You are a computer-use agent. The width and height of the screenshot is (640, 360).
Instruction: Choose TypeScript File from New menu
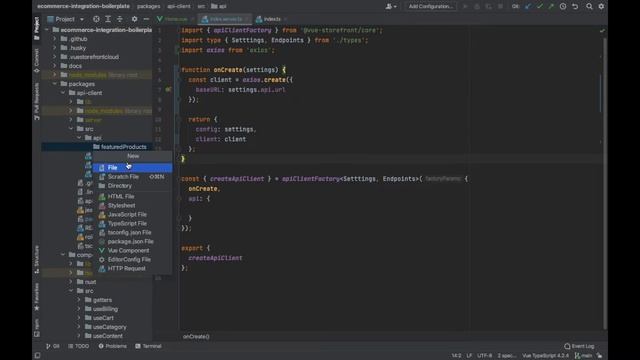coord(132,223)
